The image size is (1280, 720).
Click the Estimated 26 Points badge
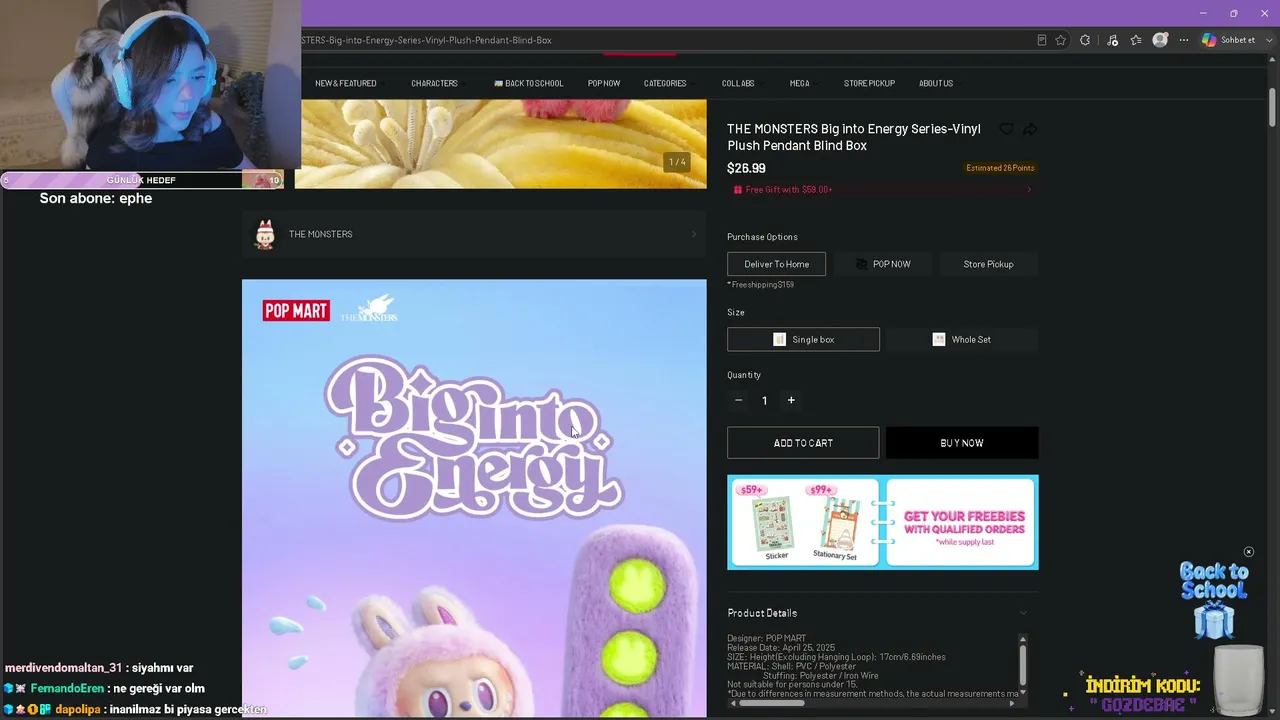tap(1000, 168)
